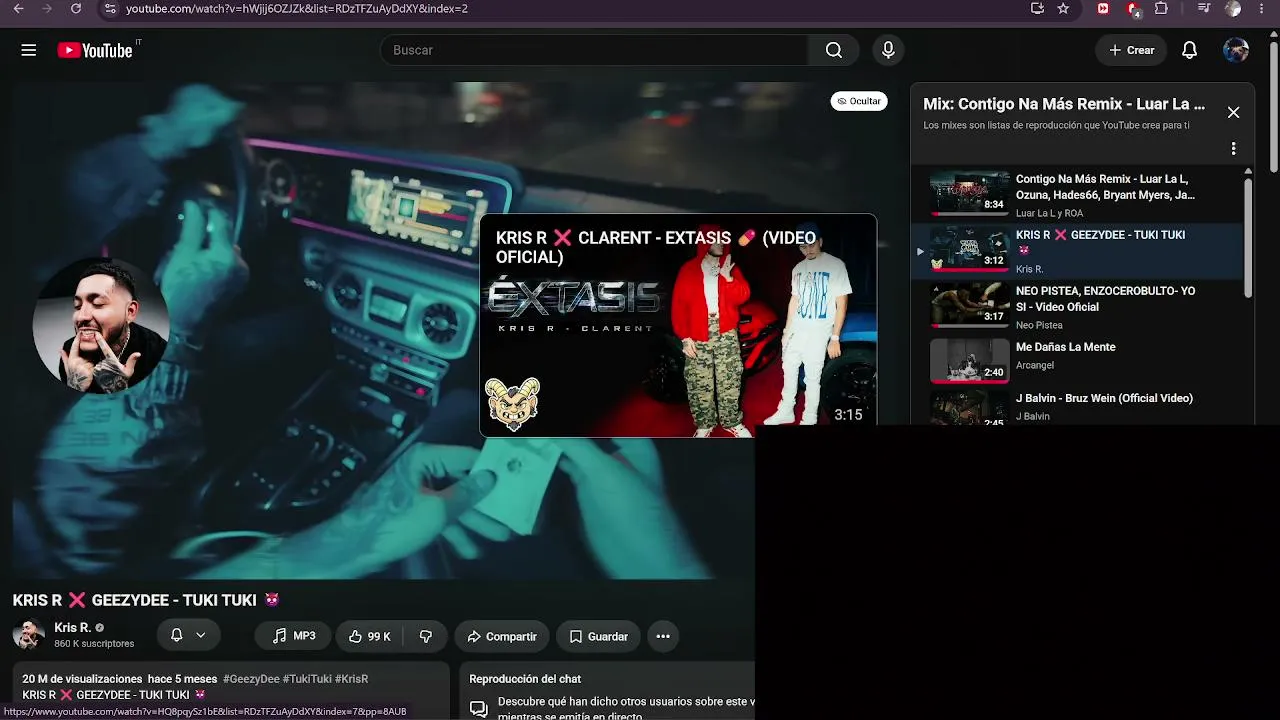The height and width of the screenshot is (720, 1280).
Task: Install app via address bar icon
Action: pyautogui.click(x=1037, y=9)
